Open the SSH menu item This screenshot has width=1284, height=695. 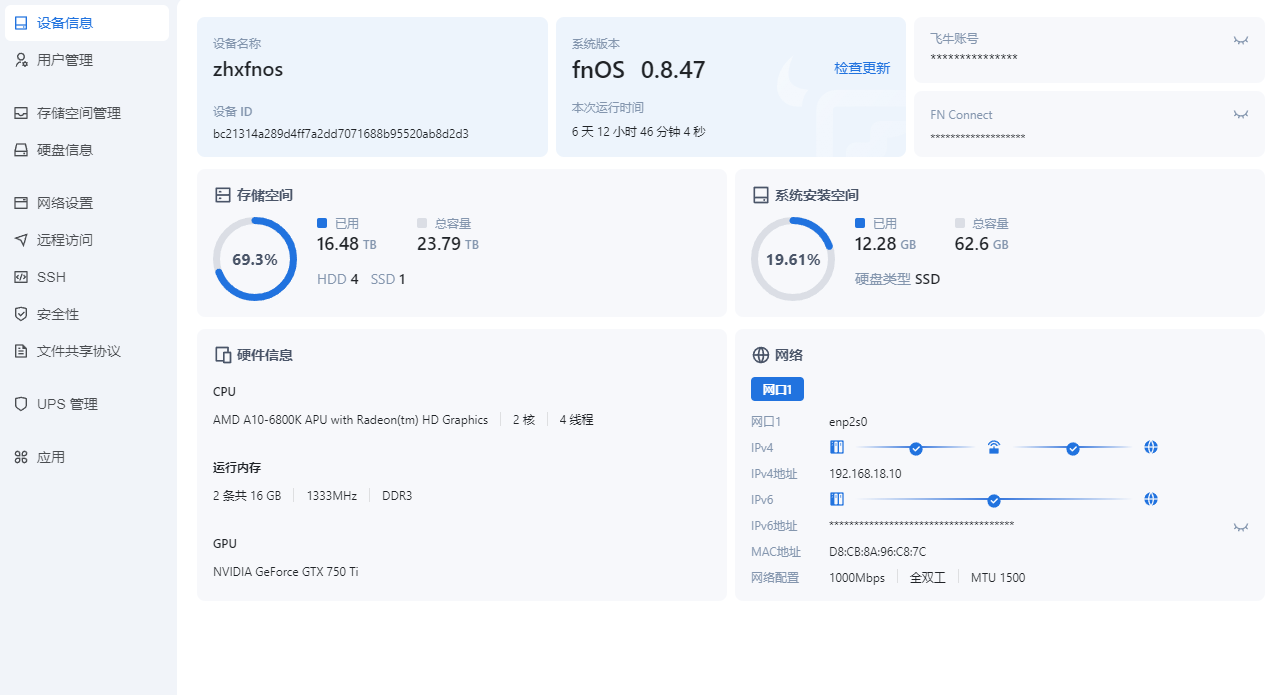(87, 277)
